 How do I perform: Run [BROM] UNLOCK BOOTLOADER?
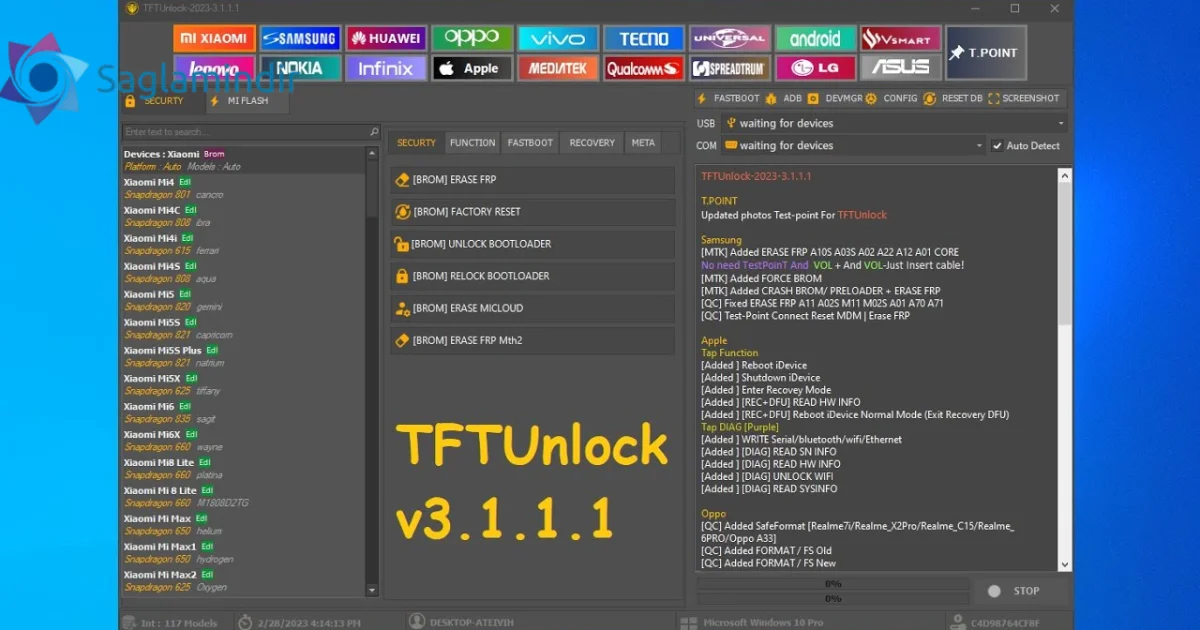coord(532,244)
